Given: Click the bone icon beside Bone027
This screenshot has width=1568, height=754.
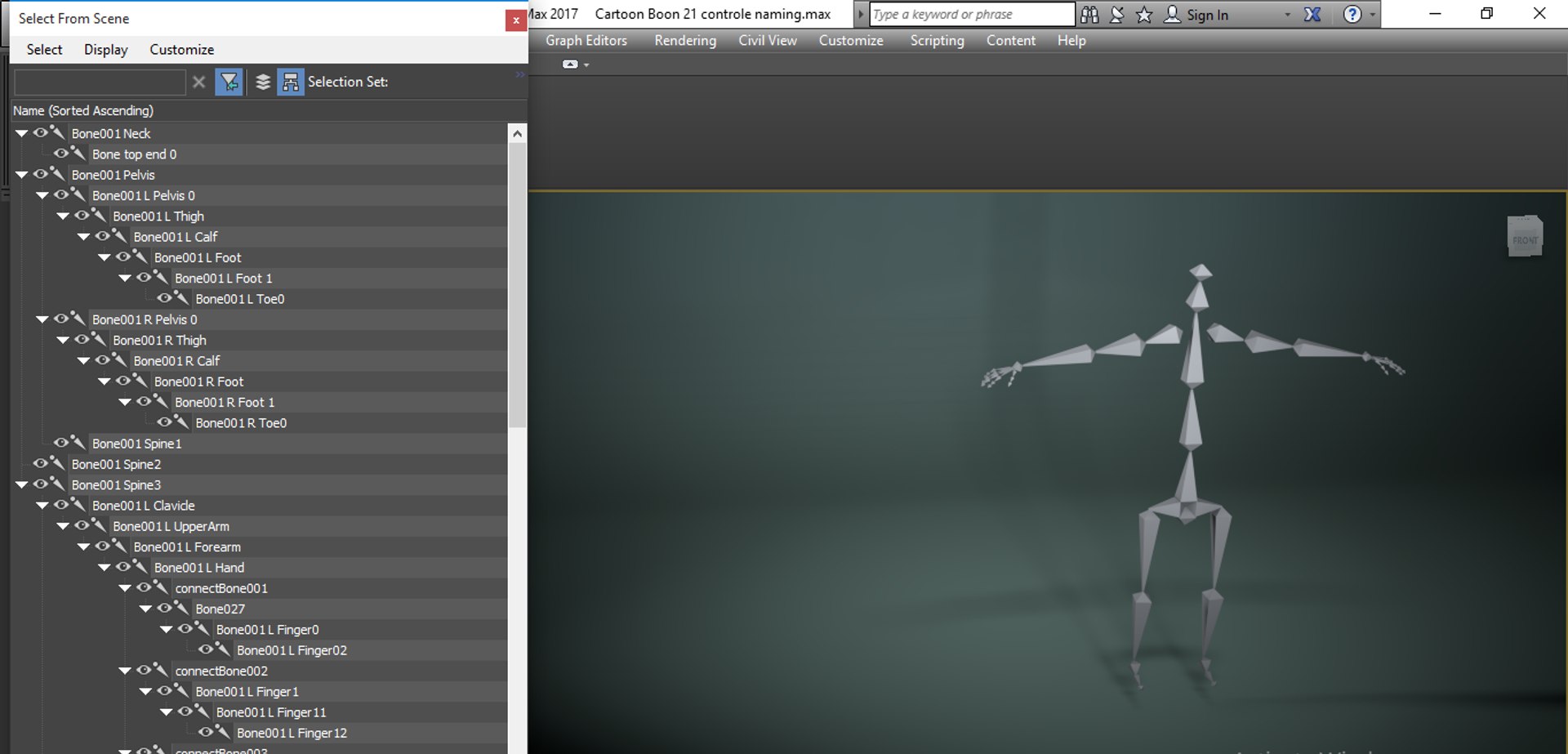Looking at the screenshot, I should click(181, 608).
